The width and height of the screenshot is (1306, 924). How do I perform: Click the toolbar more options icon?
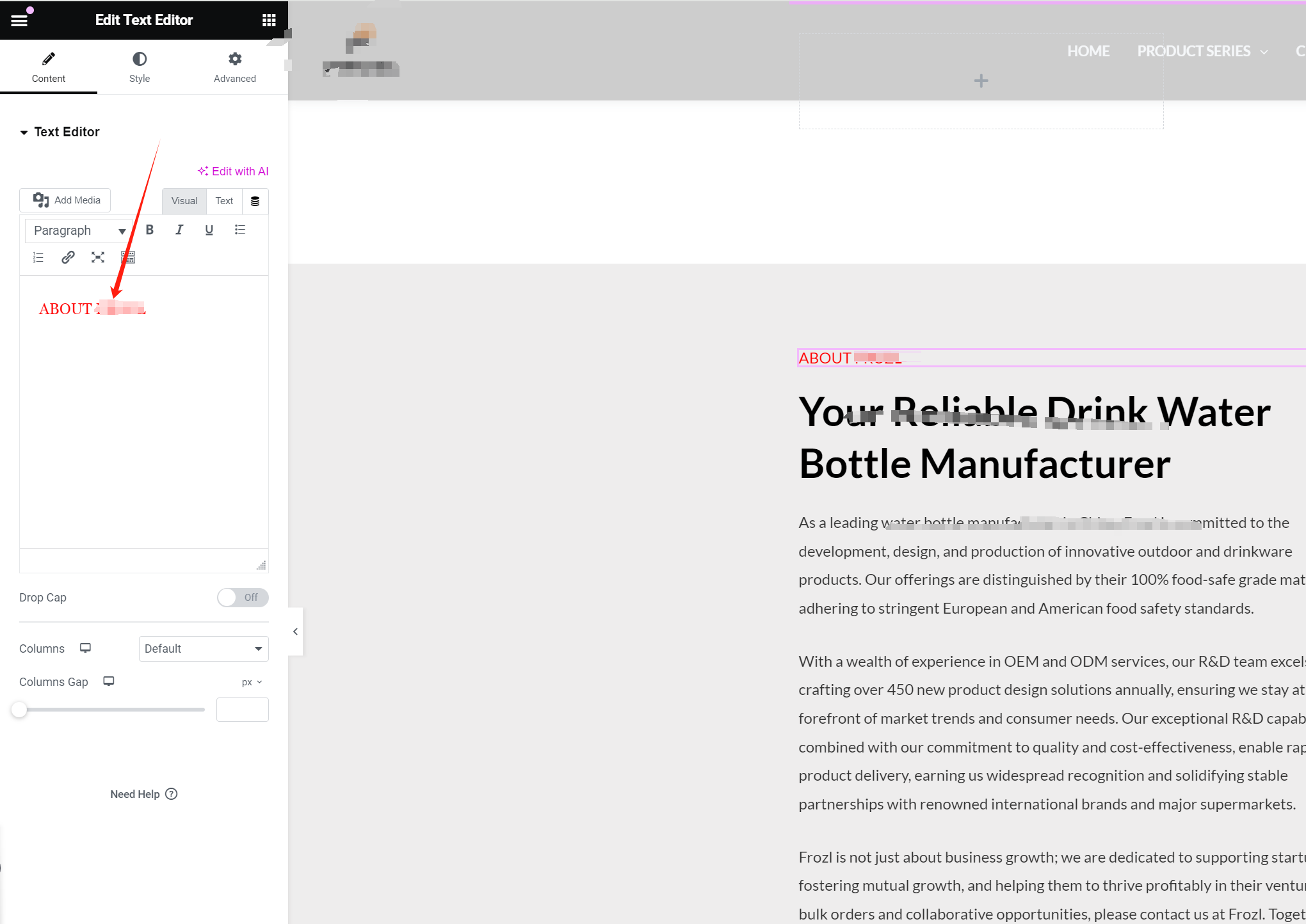coord(128,257)
